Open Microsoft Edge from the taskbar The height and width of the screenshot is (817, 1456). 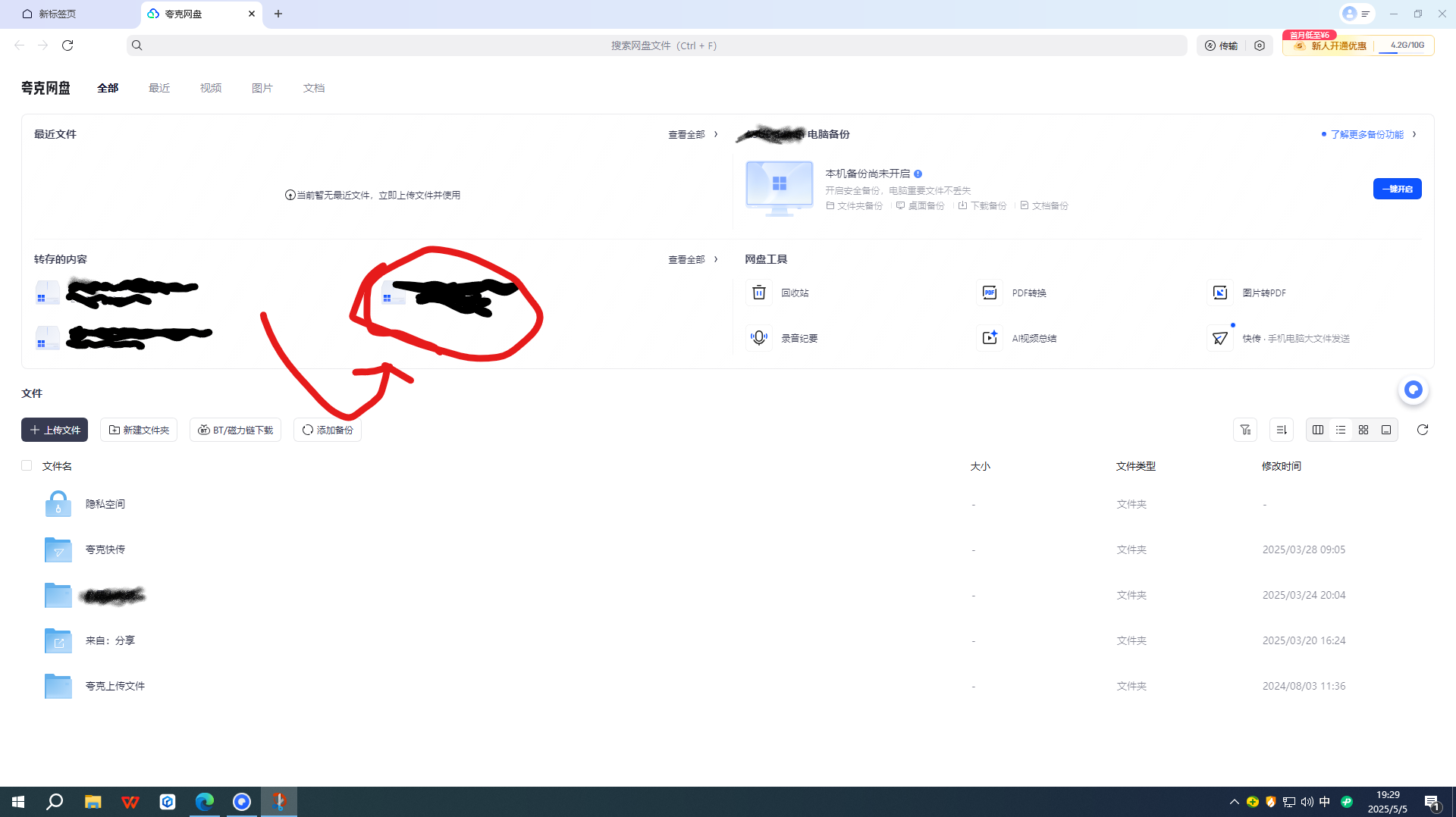205,802
